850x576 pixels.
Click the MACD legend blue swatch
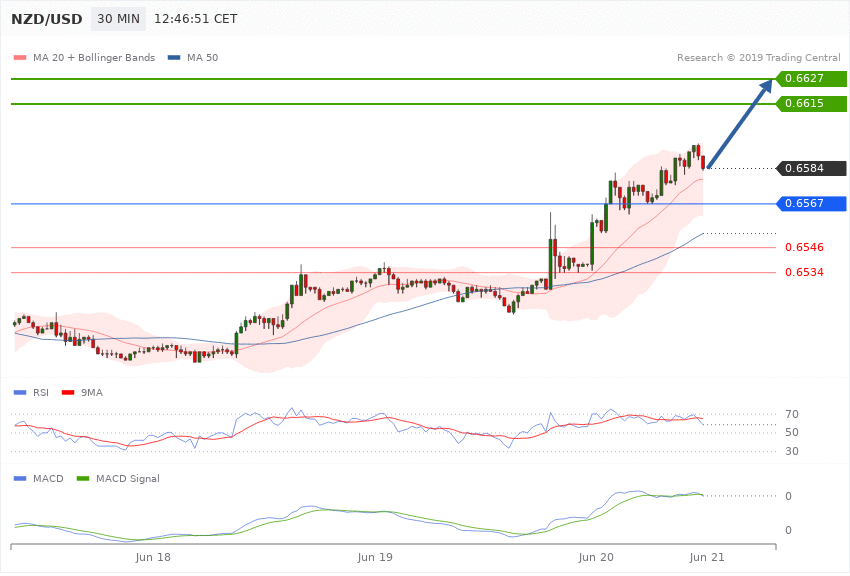pyautogui.click(x=20, y=478)
